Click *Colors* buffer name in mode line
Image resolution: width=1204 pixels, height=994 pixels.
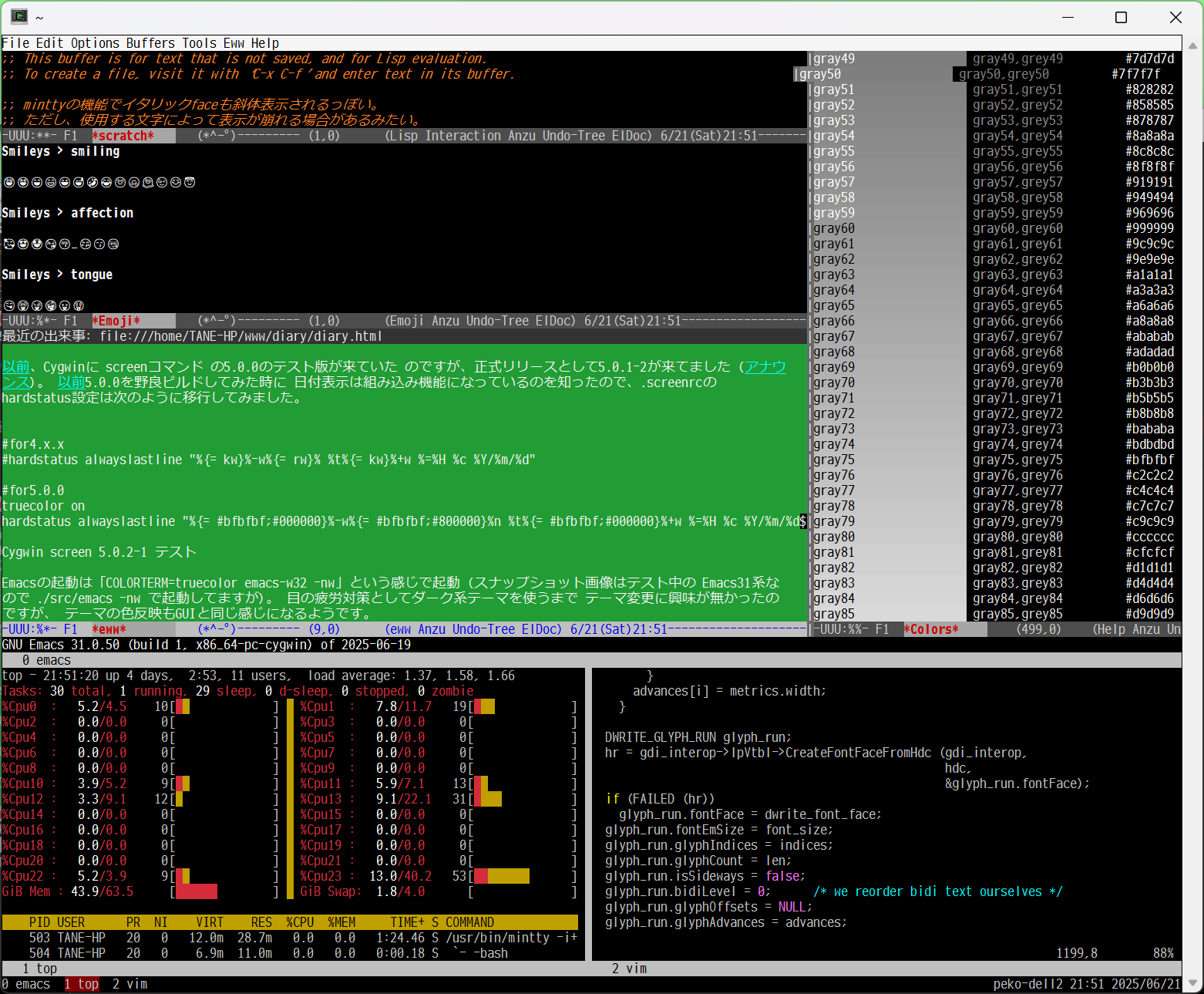931,629
